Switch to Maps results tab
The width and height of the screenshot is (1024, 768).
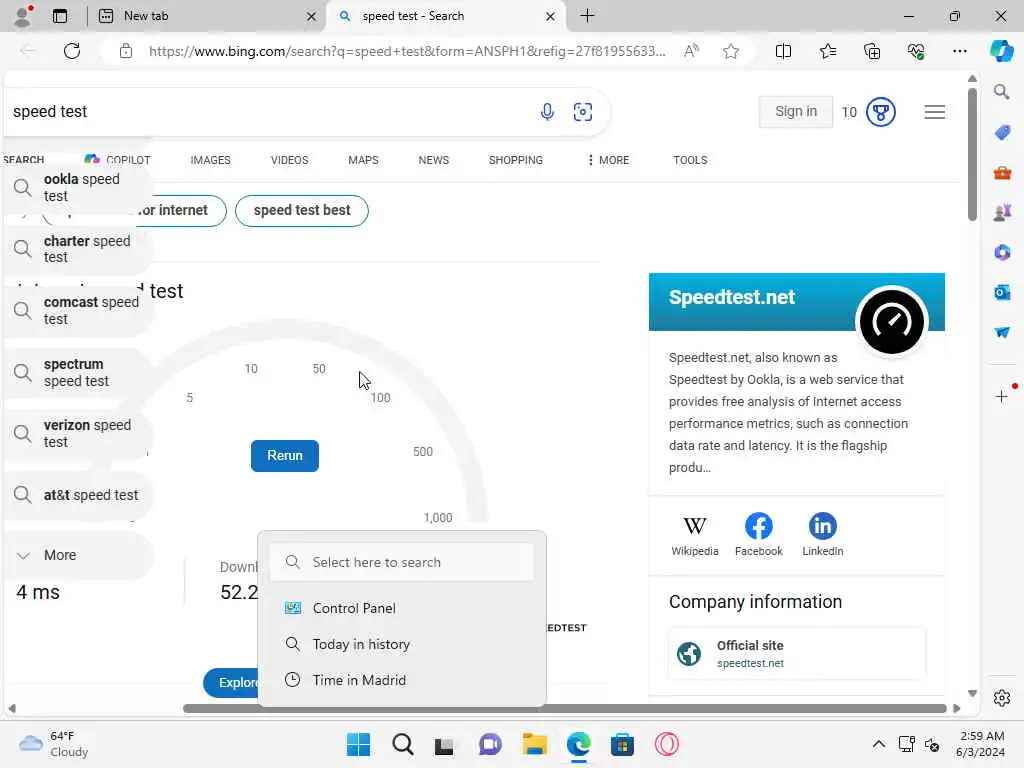click(363, 160)
